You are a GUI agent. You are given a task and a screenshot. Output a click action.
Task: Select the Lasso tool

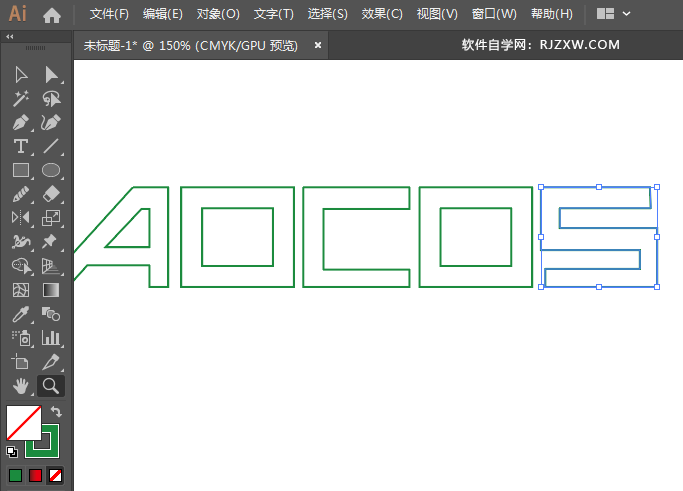click(x=51, y=99)
